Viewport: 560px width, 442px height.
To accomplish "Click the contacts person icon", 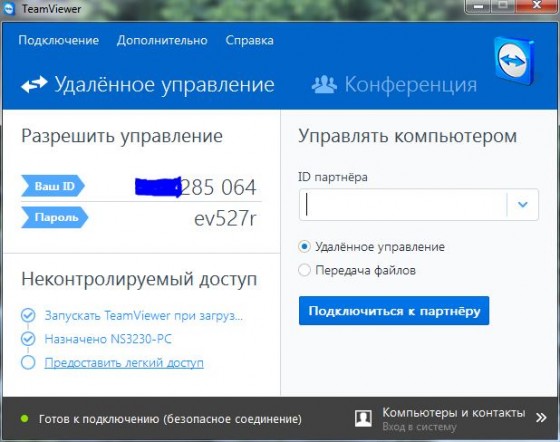I will pyautogui.click(x=363, y=418).
